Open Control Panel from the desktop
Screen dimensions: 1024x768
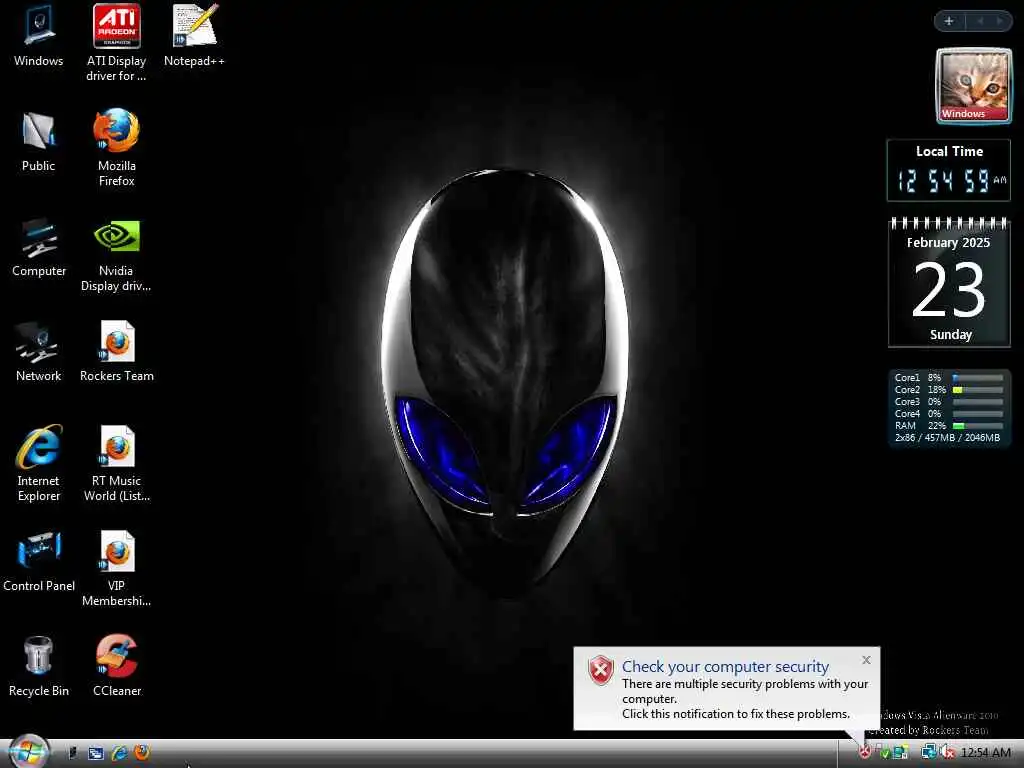point(39,562)
